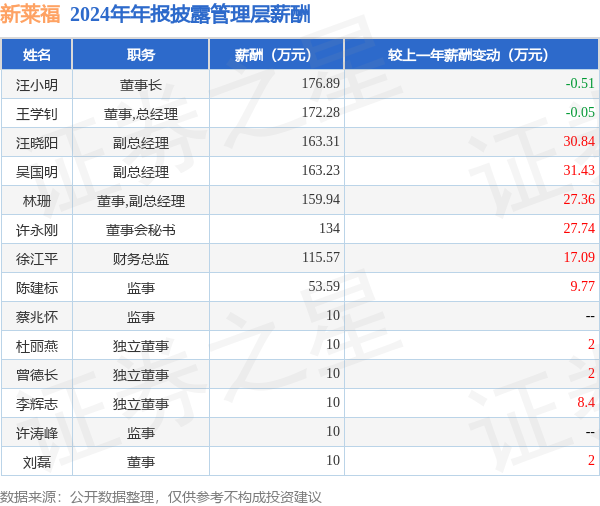Click the salary change -0.51

(x=580, y=83)
